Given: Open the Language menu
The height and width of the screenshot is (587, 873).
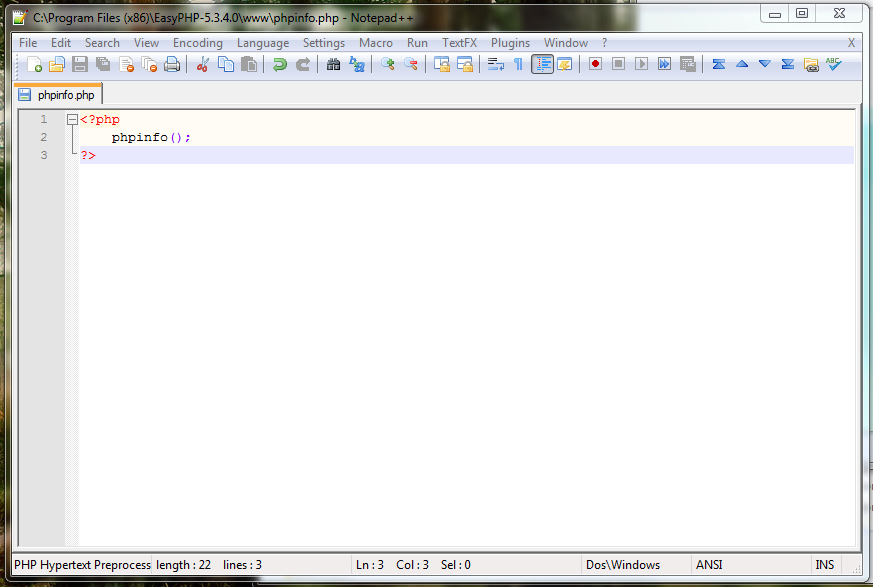Looking at the screenshot, I should click(x=263, y=43).
